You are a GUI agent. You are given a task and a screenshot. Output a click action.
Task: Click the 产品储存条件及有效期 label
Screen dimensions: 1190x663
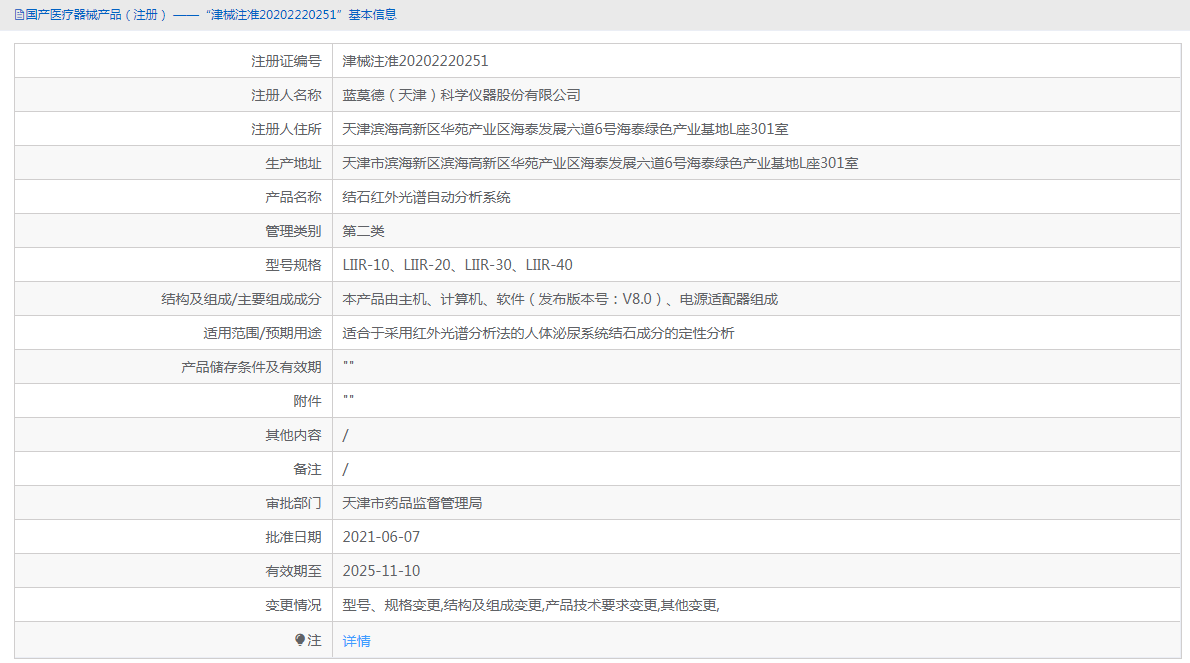point(251,367)
